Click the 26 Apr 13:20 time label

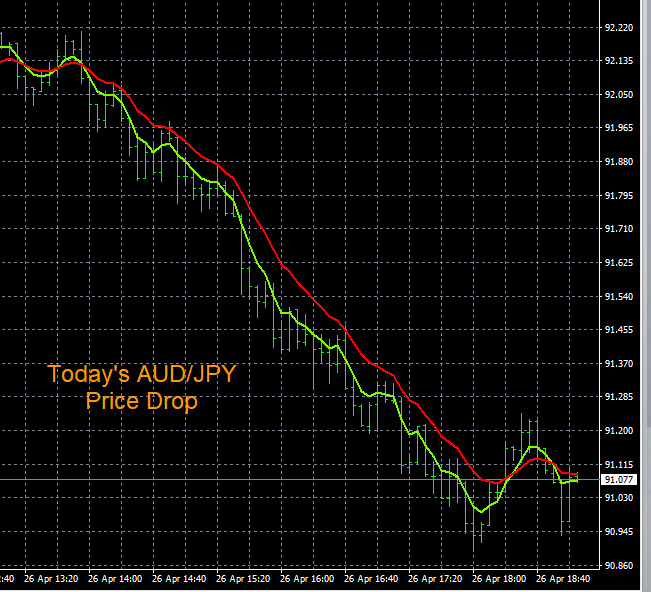[x=50, y=578]
